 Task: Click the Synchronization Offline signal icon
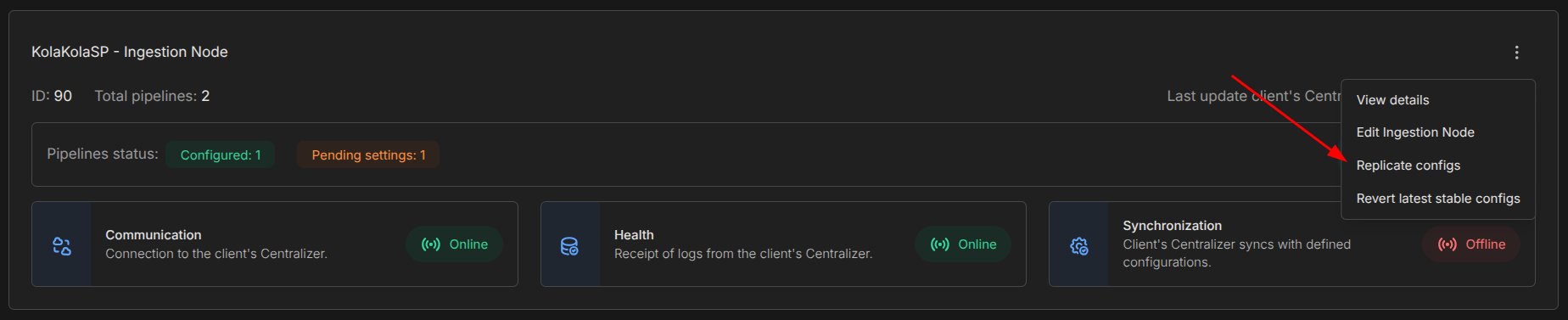pos(1448,244)
